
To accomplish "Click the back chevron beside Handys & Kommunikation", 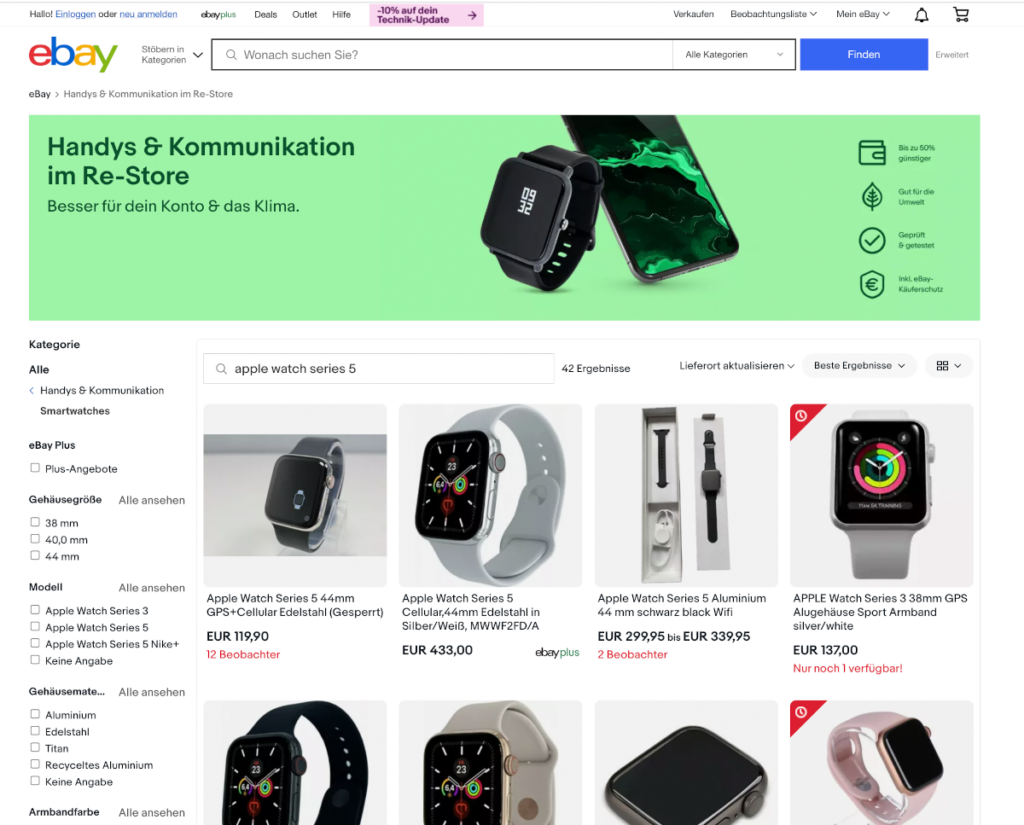I will pyautogui.click(x=31, y=391).
